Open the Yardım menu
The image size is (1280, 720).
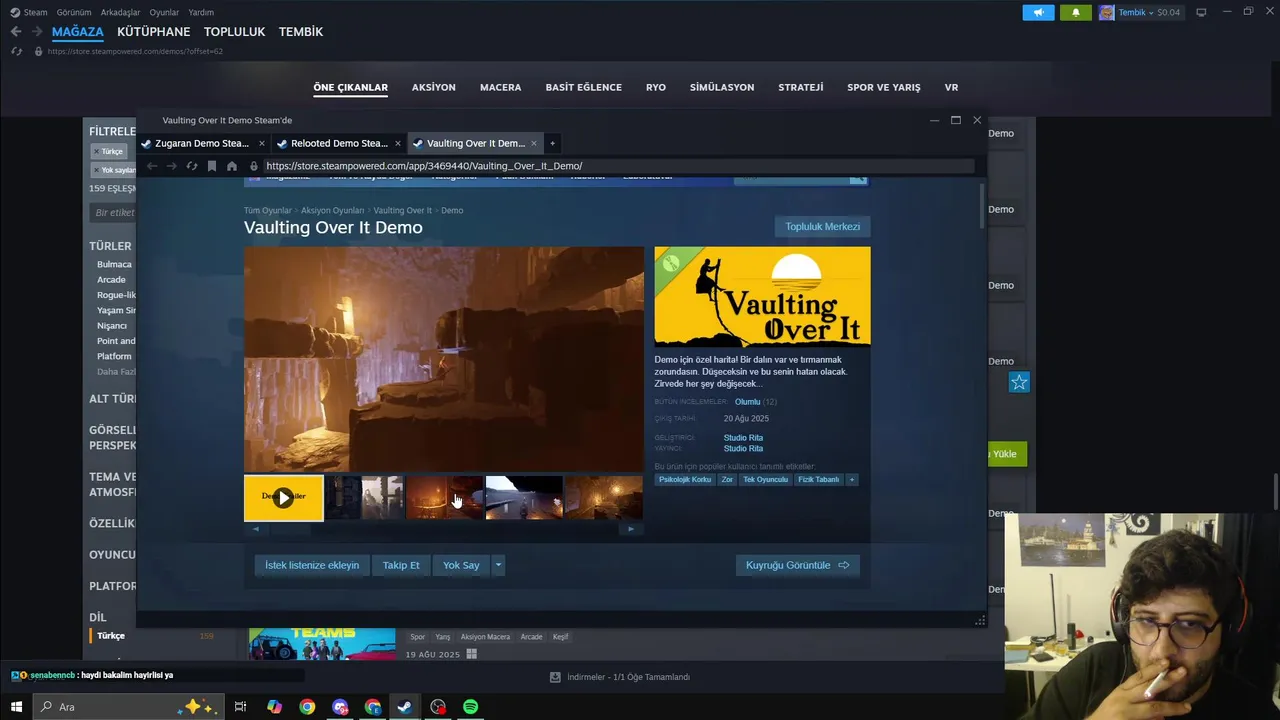pyautogui.click(x=201, y=12)
